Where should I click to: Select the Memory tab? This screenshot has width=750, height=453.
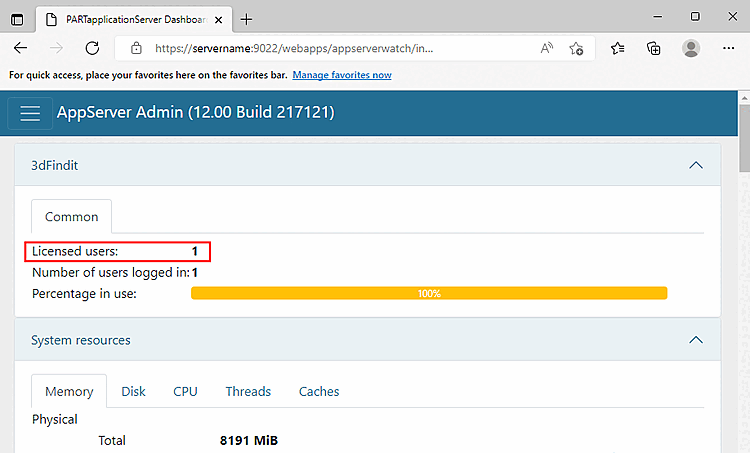point(69,391)
